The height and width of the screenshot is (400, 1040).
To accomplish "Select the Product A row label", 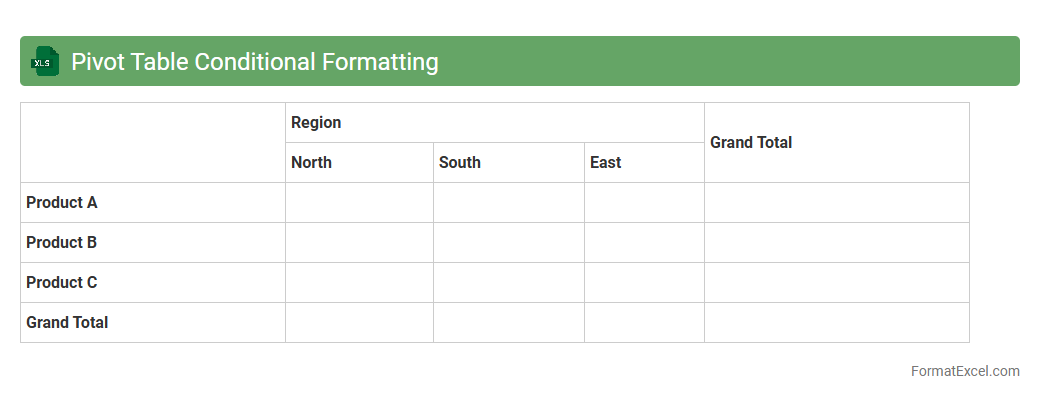I will click(x=152, y=203).
